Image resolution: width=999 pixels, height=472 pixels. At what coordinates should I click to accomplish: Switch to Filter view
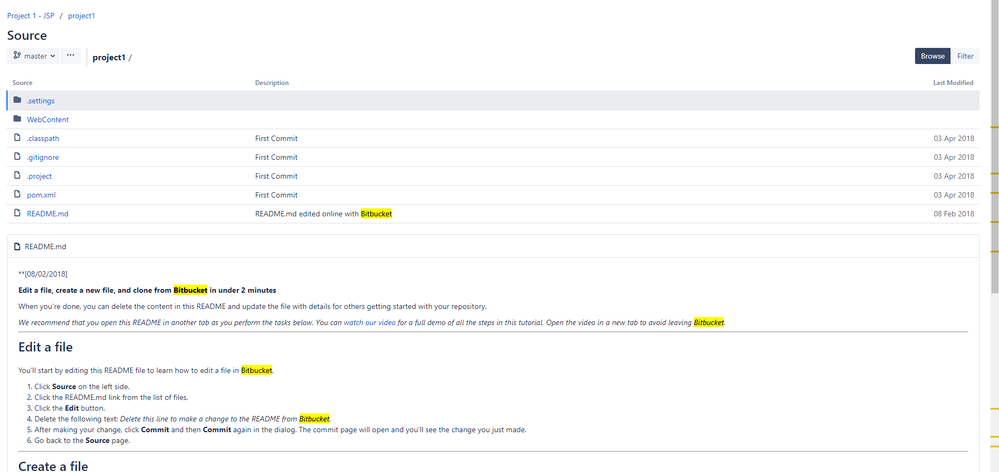965,56
